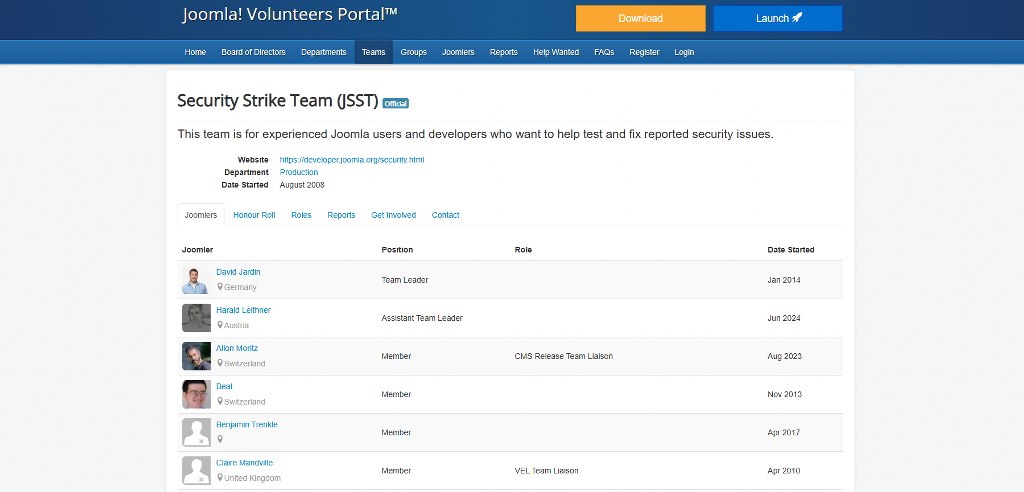Open Board of Directors menu item
The height and width of the screenshot is (492, 1024).
[253, 52]
